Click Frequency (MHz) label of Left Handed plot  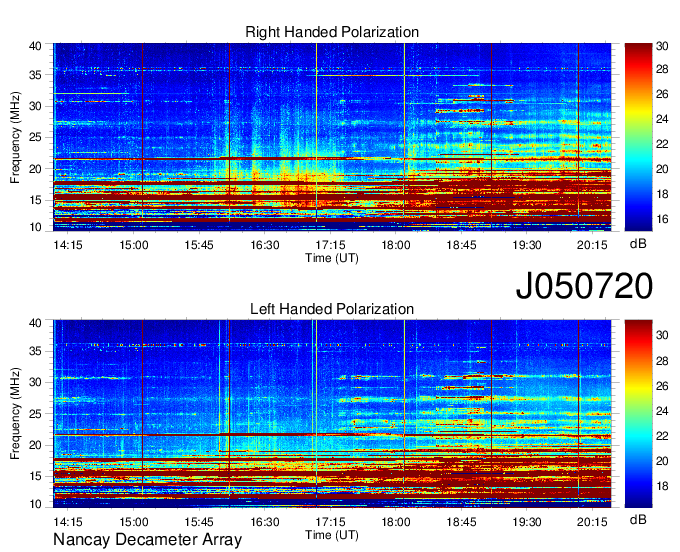pyautogui.click(x=15, y=414)
